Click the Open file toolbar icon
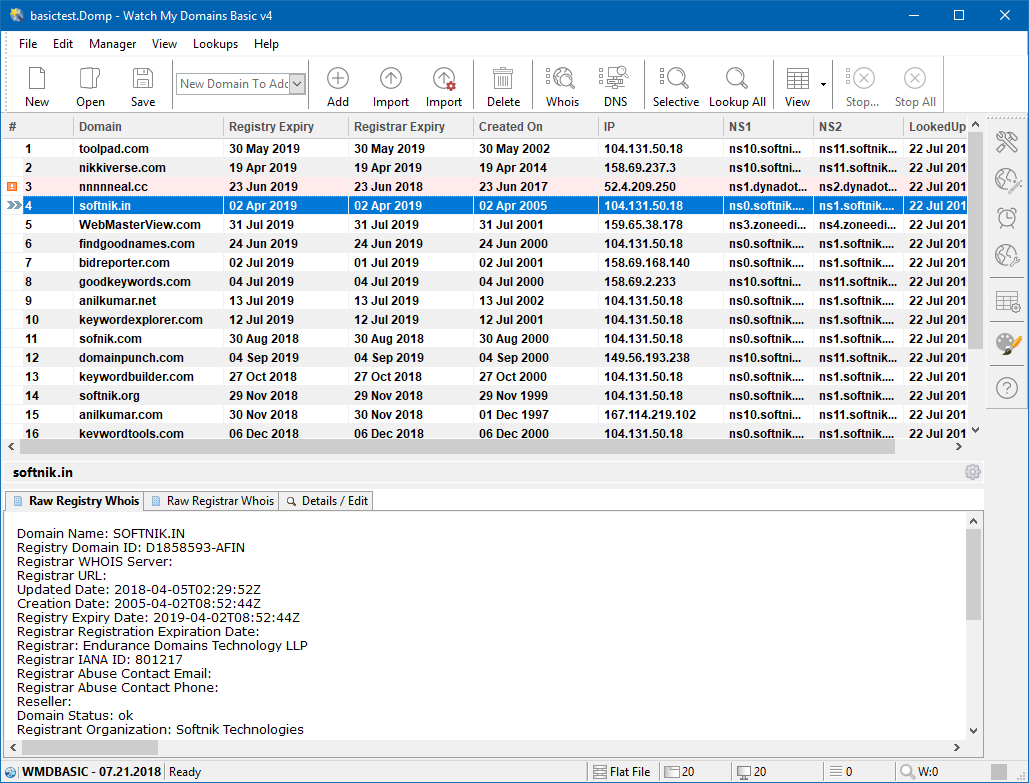Image resolution: width=1029 pixels, height=783 pixels. [x=90, y=78]
